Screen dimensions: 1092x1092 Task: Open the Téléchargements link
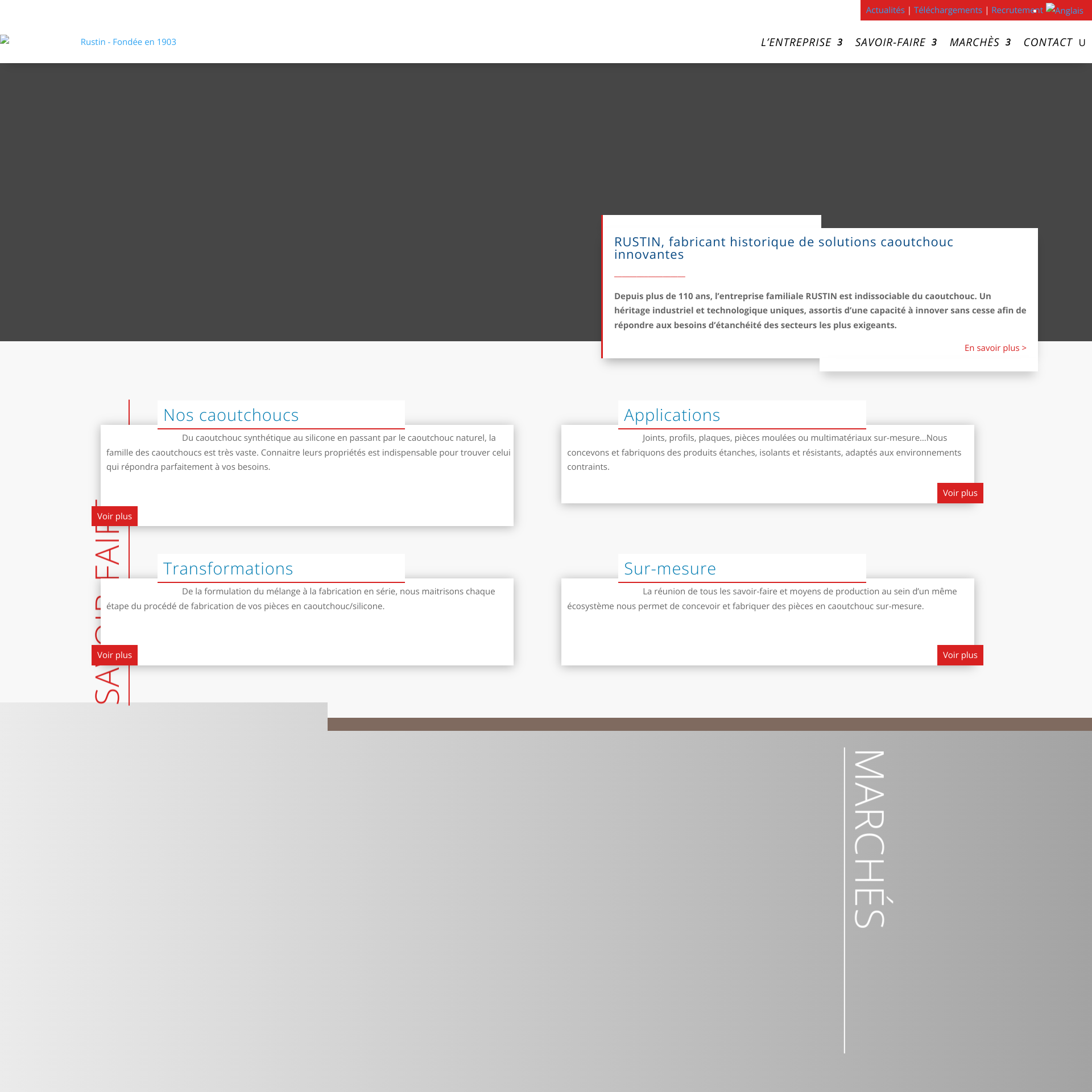pyautogui.click(x=948, y=10)
